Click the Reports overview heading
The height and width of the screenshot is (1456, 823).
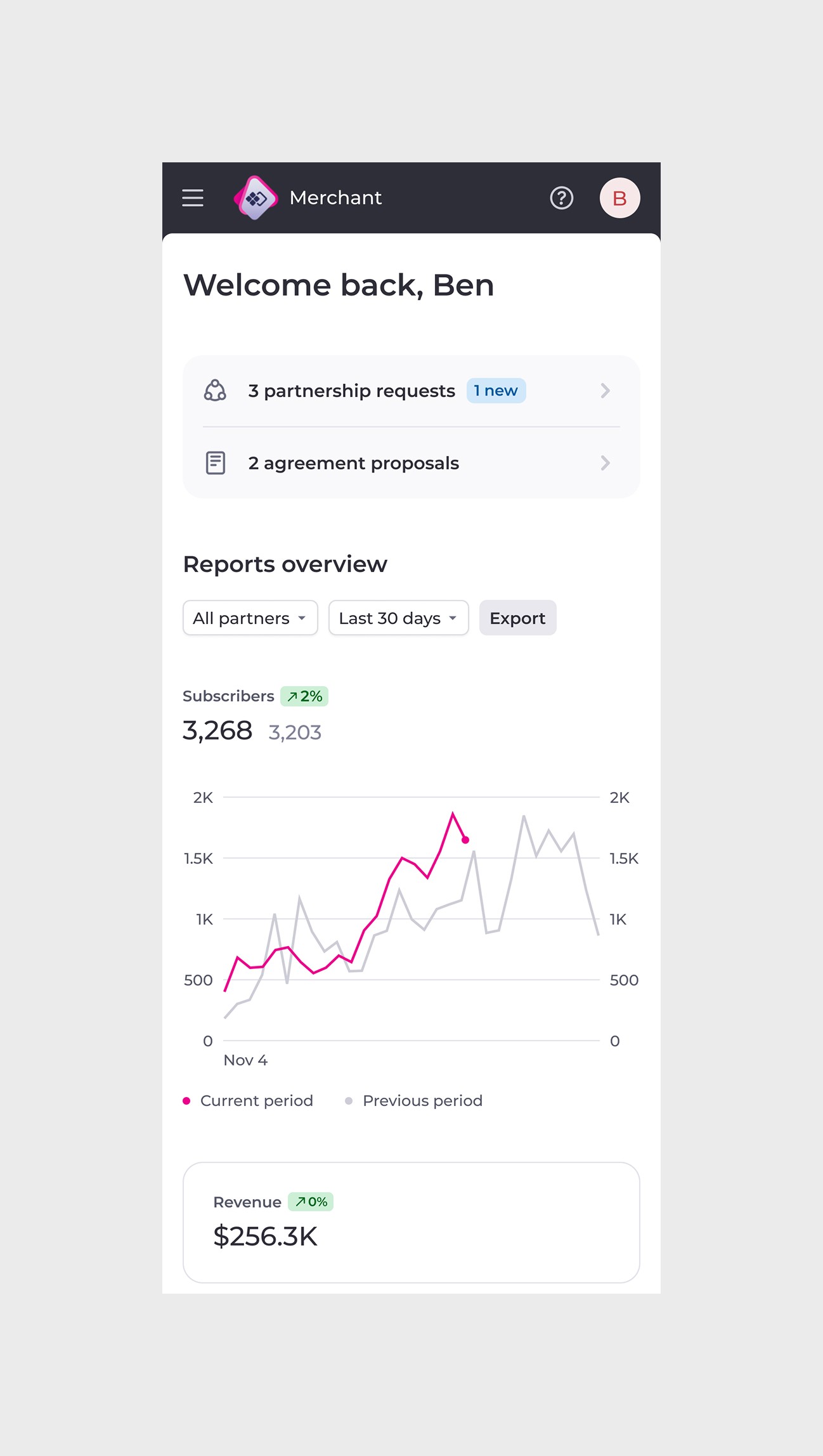click(x=285, y=564)
